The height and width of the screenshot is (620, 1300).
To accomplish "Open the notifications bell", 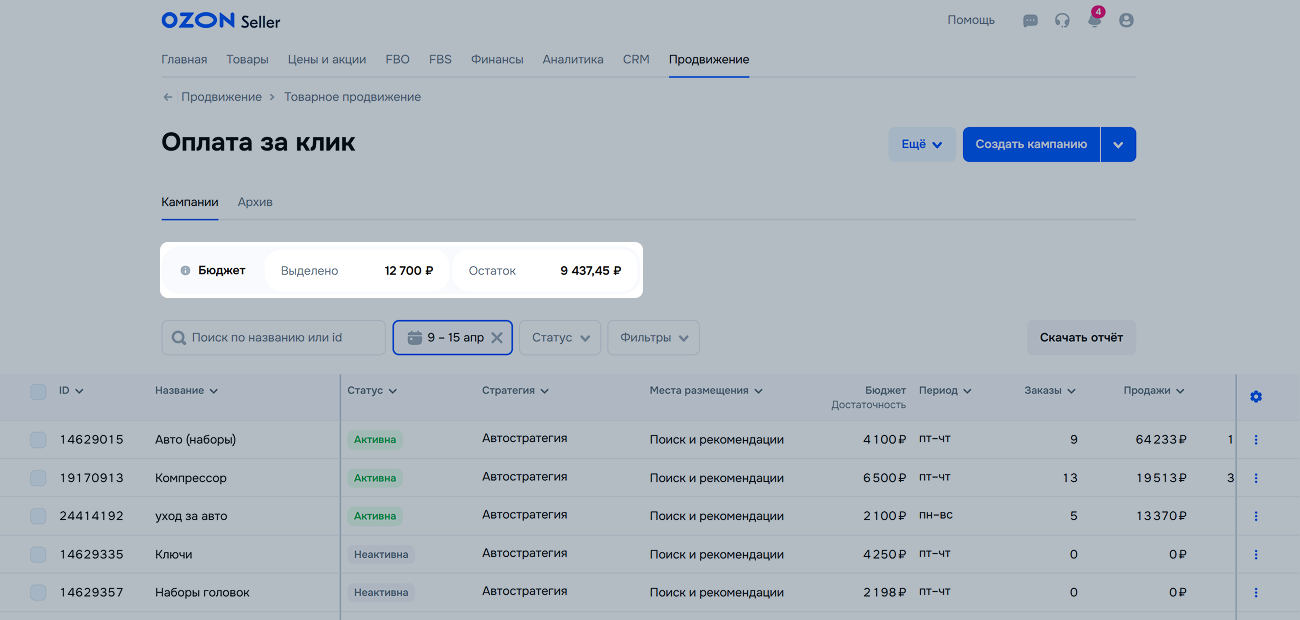I will [x=1094, y=20].
